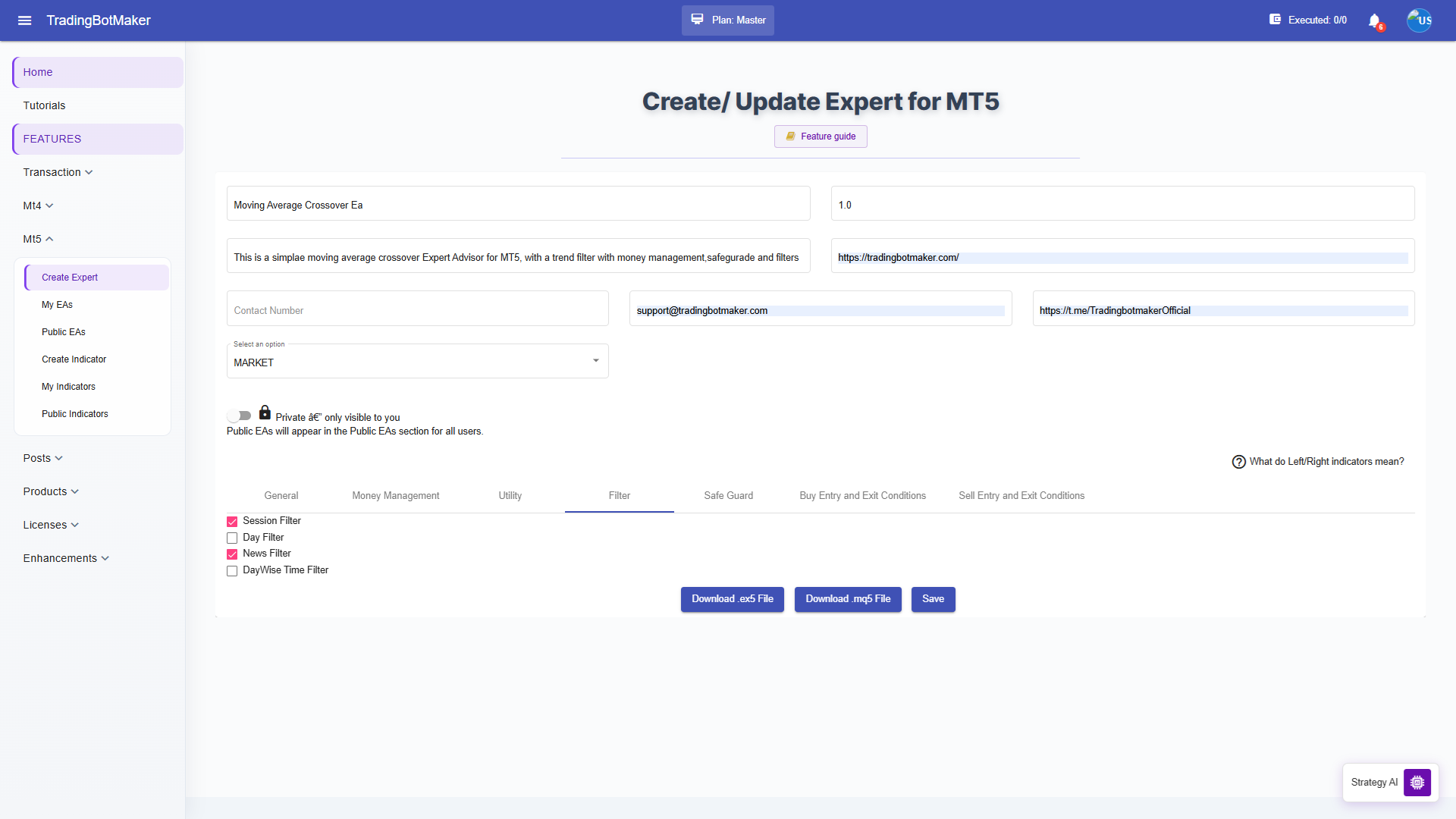Viewport: 1456px width, 819px height.
Task: Open the MARKET order type dropdown
Action: click(x=417, y=361)
